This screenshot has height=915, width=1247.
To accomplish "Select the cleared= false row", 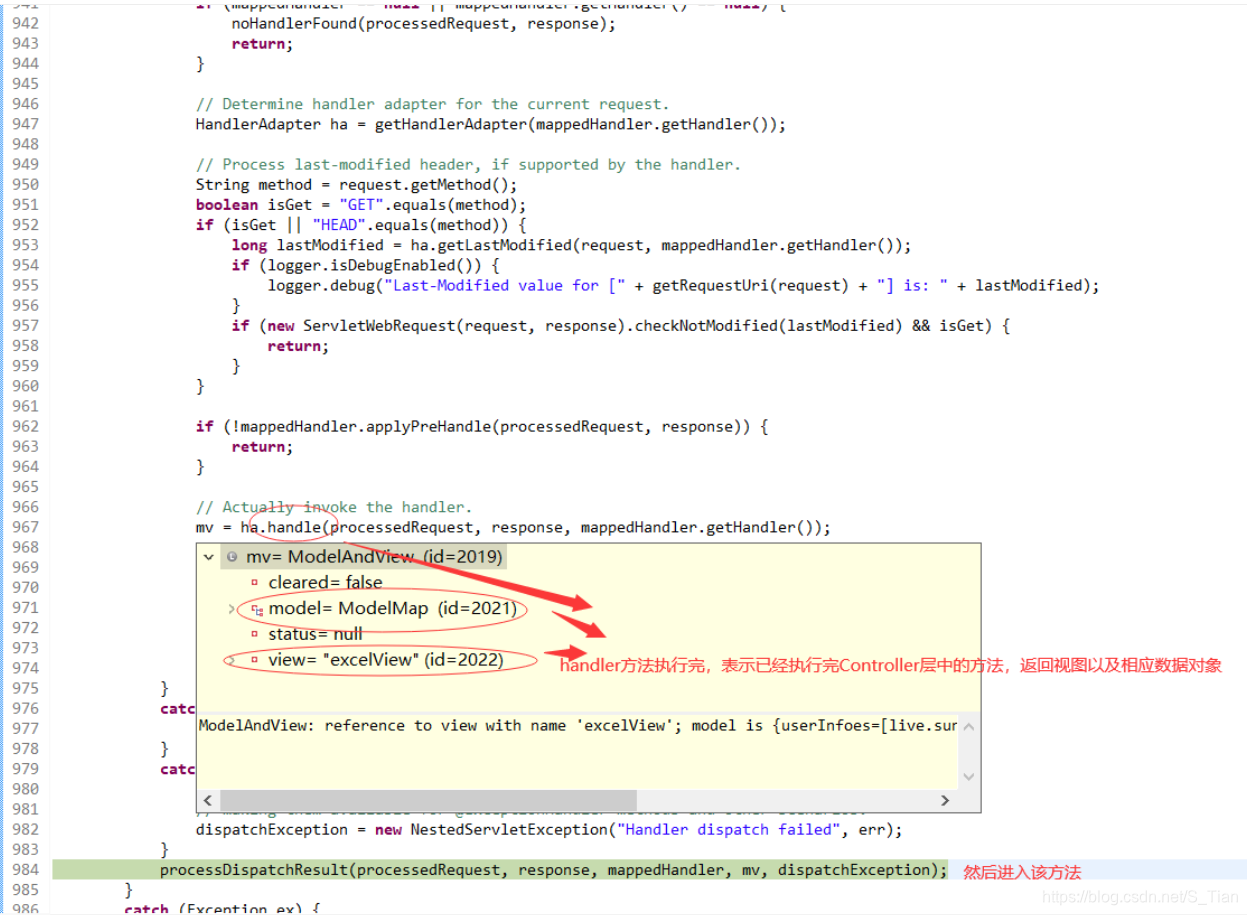I will [325, 582].
